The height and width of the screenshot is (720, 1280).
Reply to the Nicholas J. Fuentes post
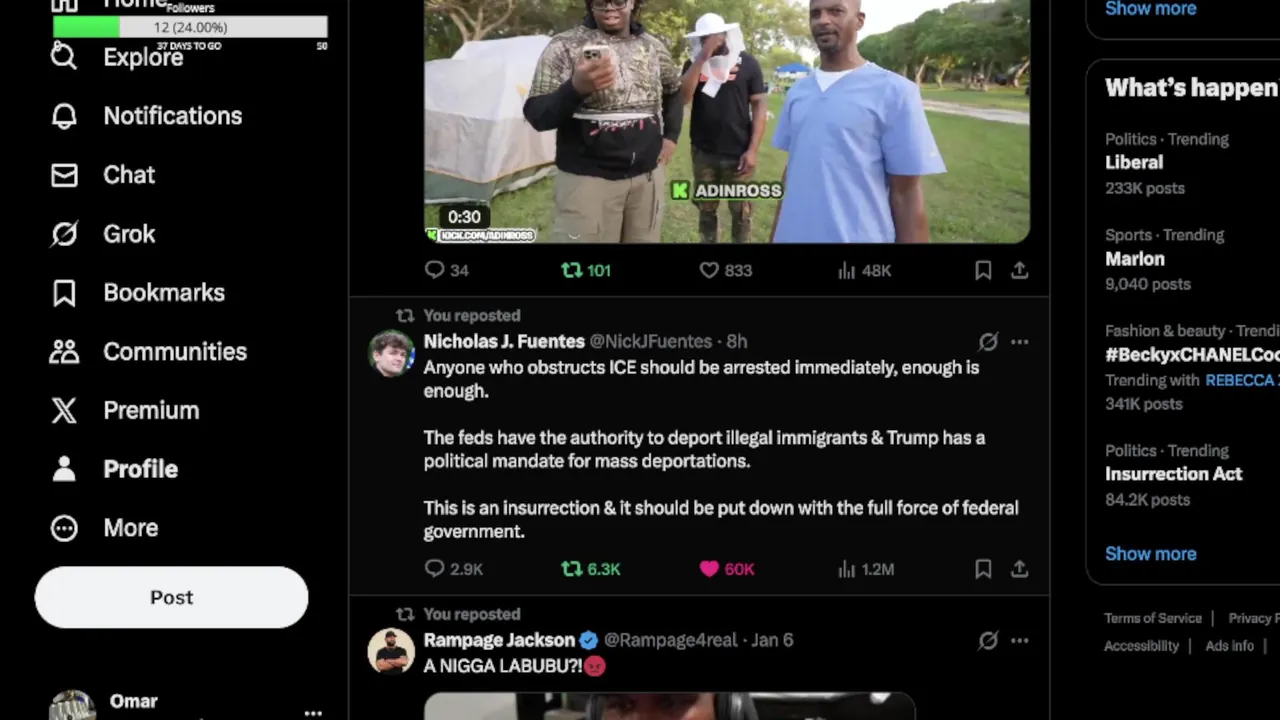pos(453,568)
